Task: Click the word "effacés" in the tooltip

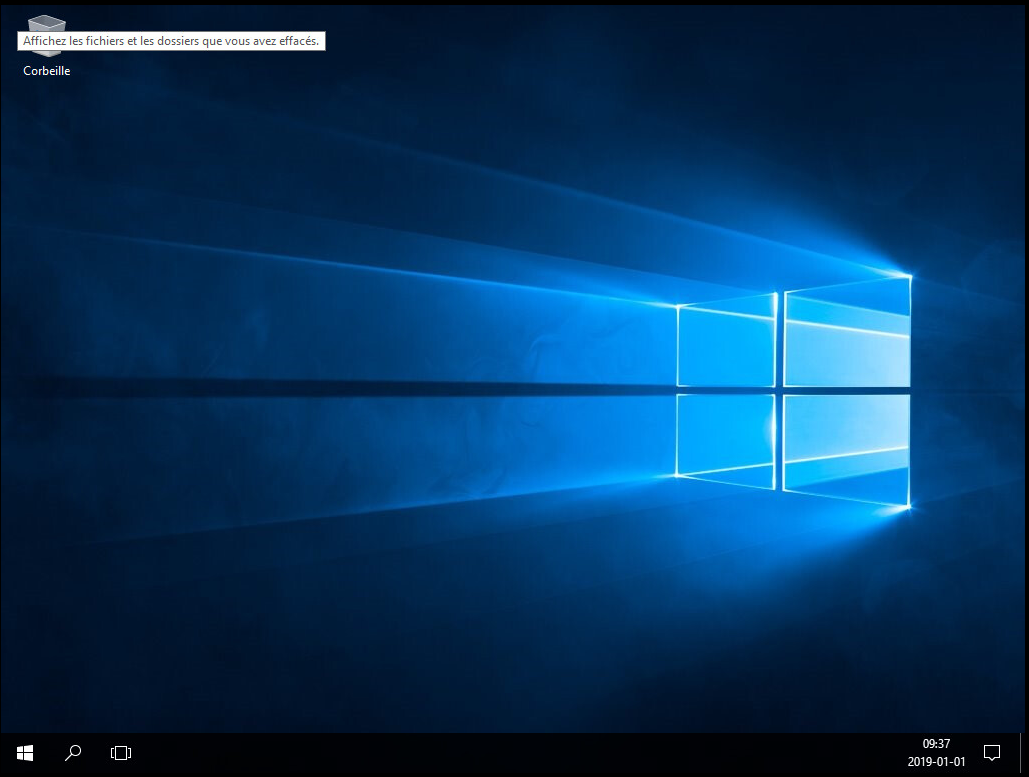Action: tap(299, 41)
